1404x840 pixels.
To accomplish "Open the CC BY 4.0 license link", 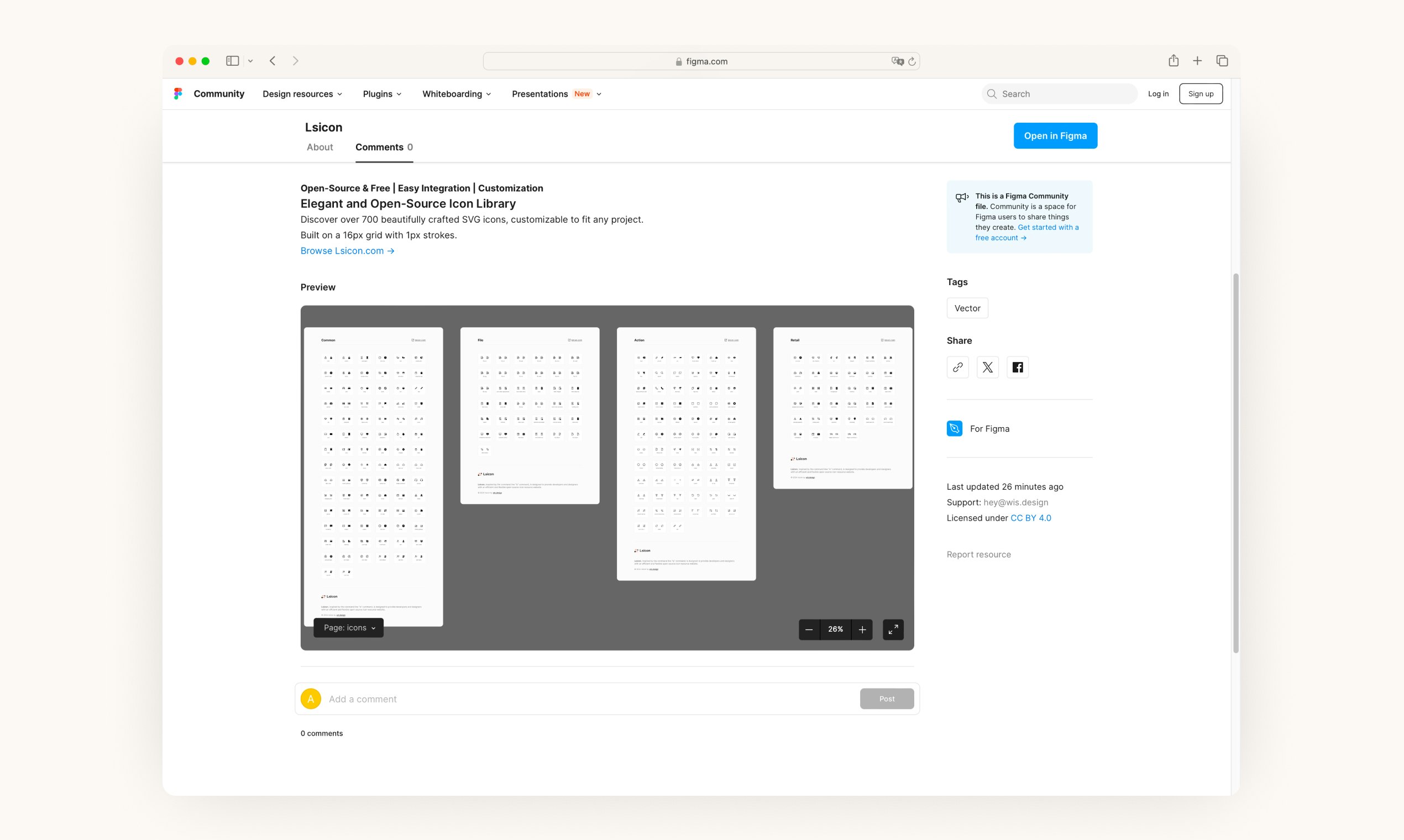I will tap(1031, 518).
